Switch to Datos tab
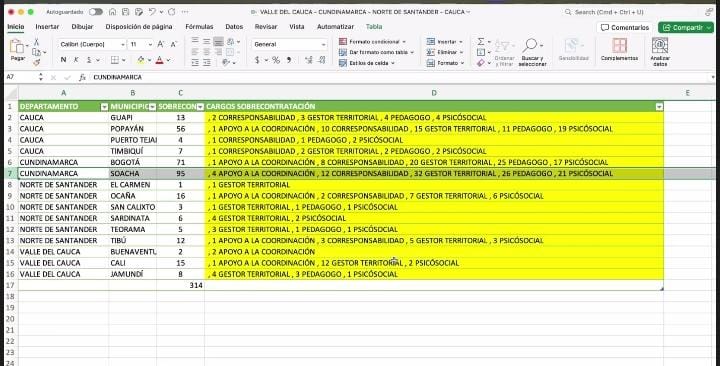This screenshot has width=720, height=366. pos(234,27)
